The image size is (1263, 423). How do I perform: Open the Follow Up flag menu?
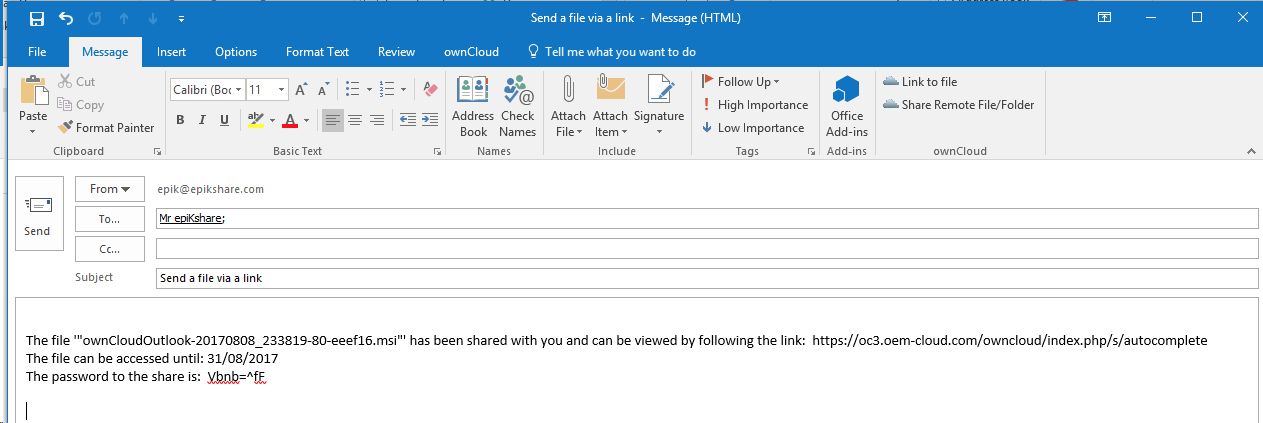740,82
